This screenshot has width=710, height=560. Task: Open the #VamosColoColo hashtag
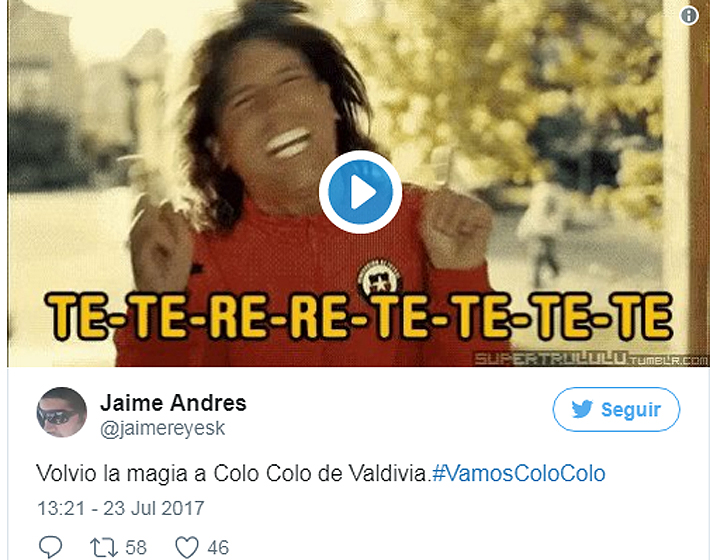tap(519, 474)
